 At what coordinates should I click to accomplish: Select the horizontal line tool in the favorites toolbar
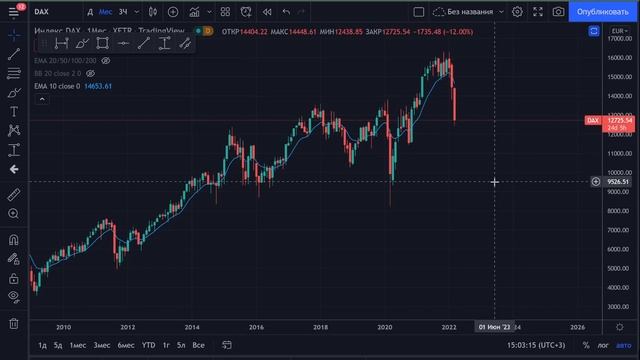(123, 43)
